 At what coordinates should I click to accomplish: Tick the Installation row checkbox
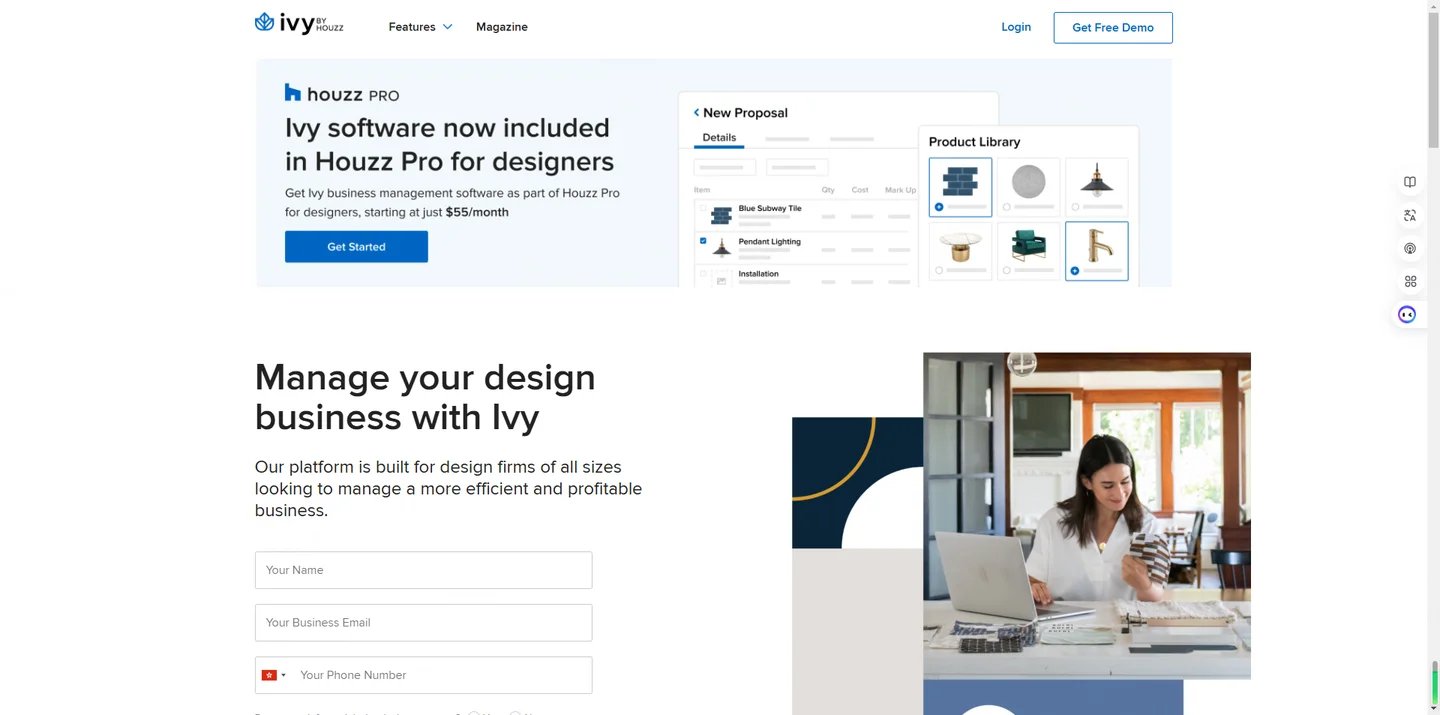703,273
